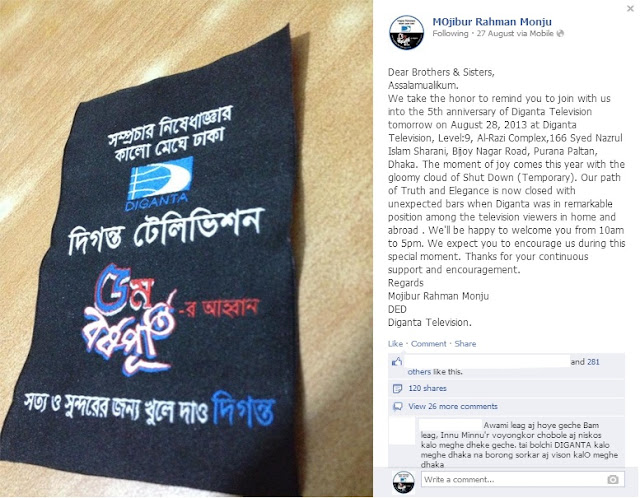Screen dimensions: 640x498
Task: Close the photo viewer with the X
Action: pos(630,9)
